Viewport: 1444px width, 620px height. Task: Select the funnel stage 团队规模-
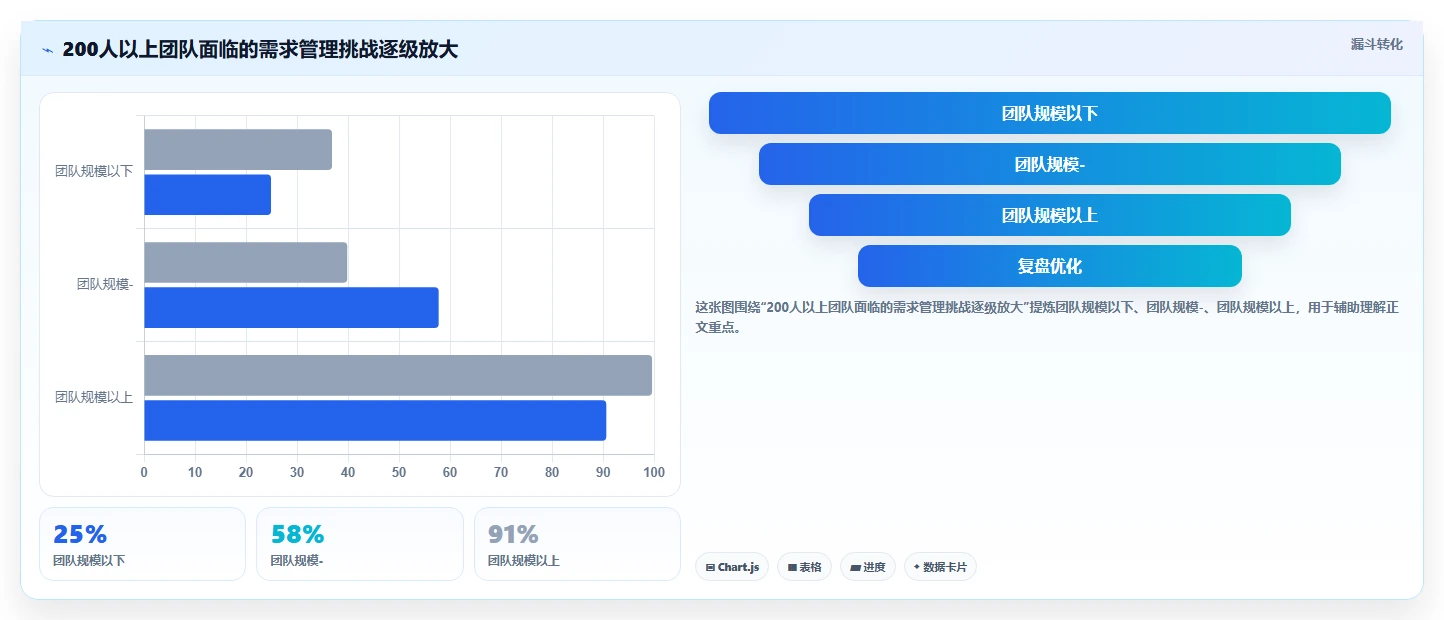[x=1050, y=164]
